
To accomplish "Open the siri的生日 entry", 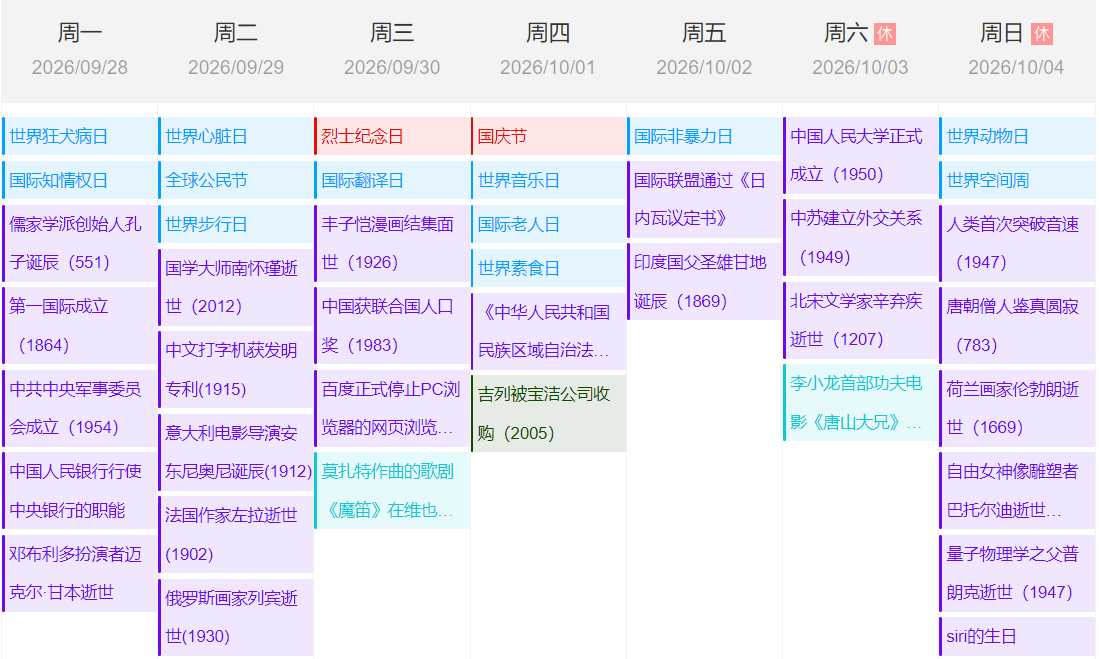I will click(1017, 636).
